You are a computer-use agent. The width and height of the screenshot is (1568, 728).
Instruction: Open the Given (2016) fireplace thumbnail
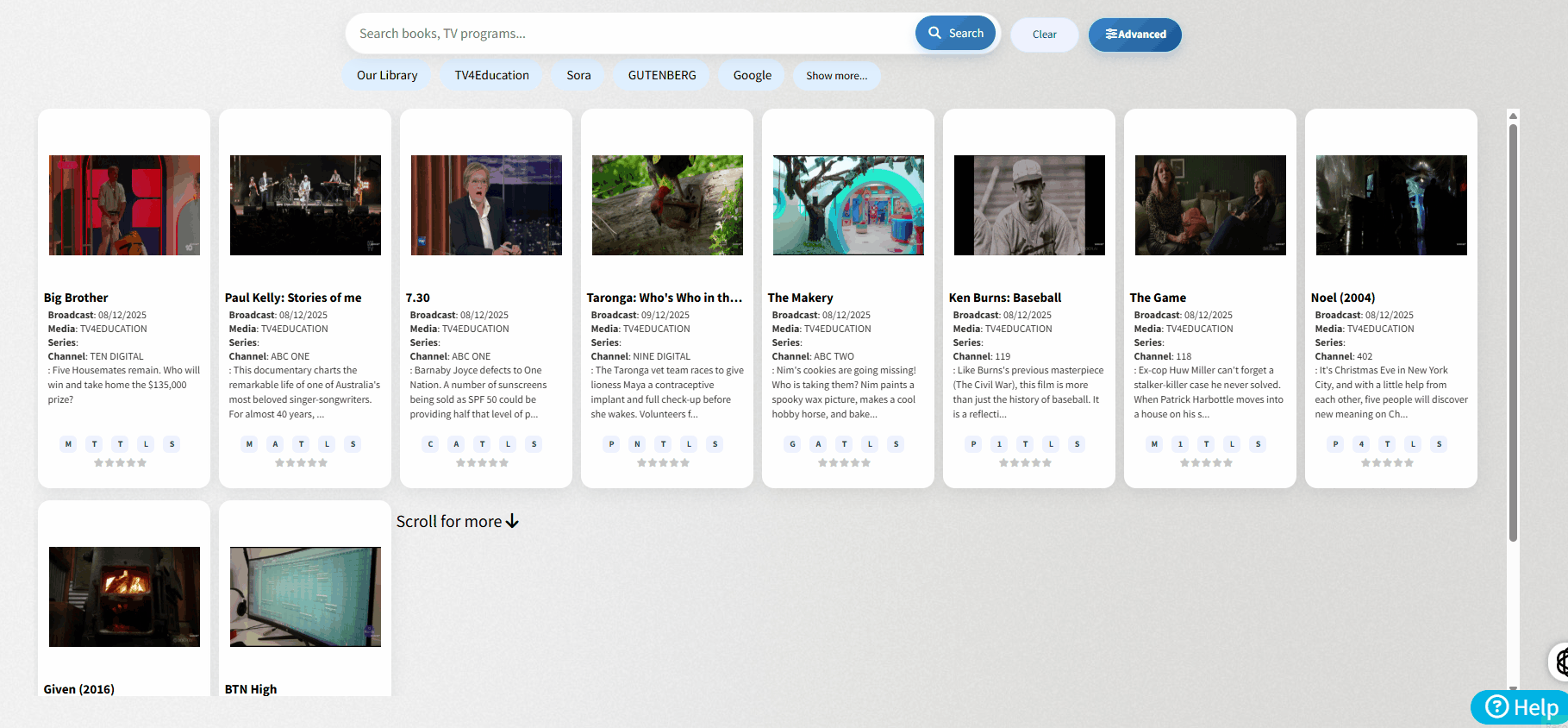point(124,597)
